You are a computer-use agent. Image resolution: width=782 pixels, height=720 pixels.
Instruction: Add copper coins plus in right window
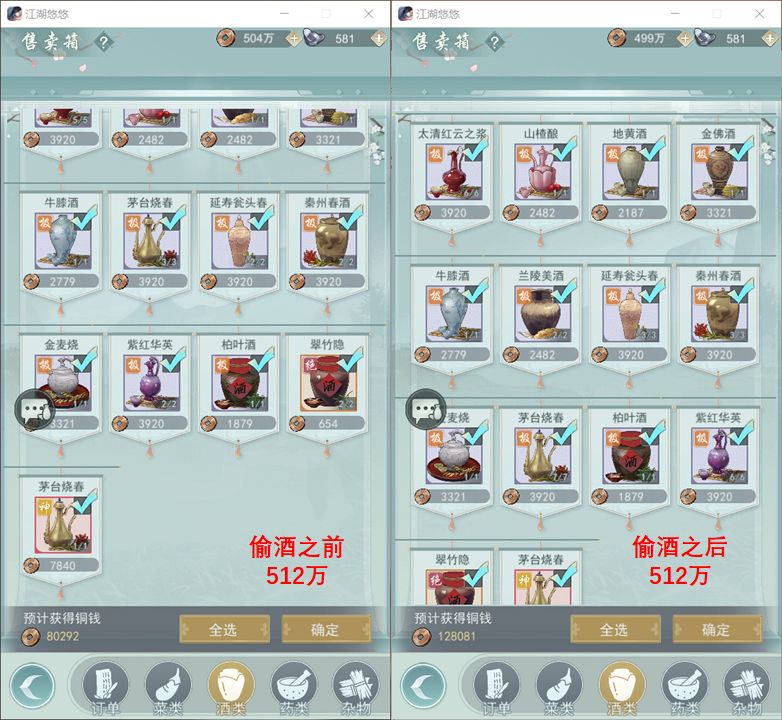coord(684,38)
